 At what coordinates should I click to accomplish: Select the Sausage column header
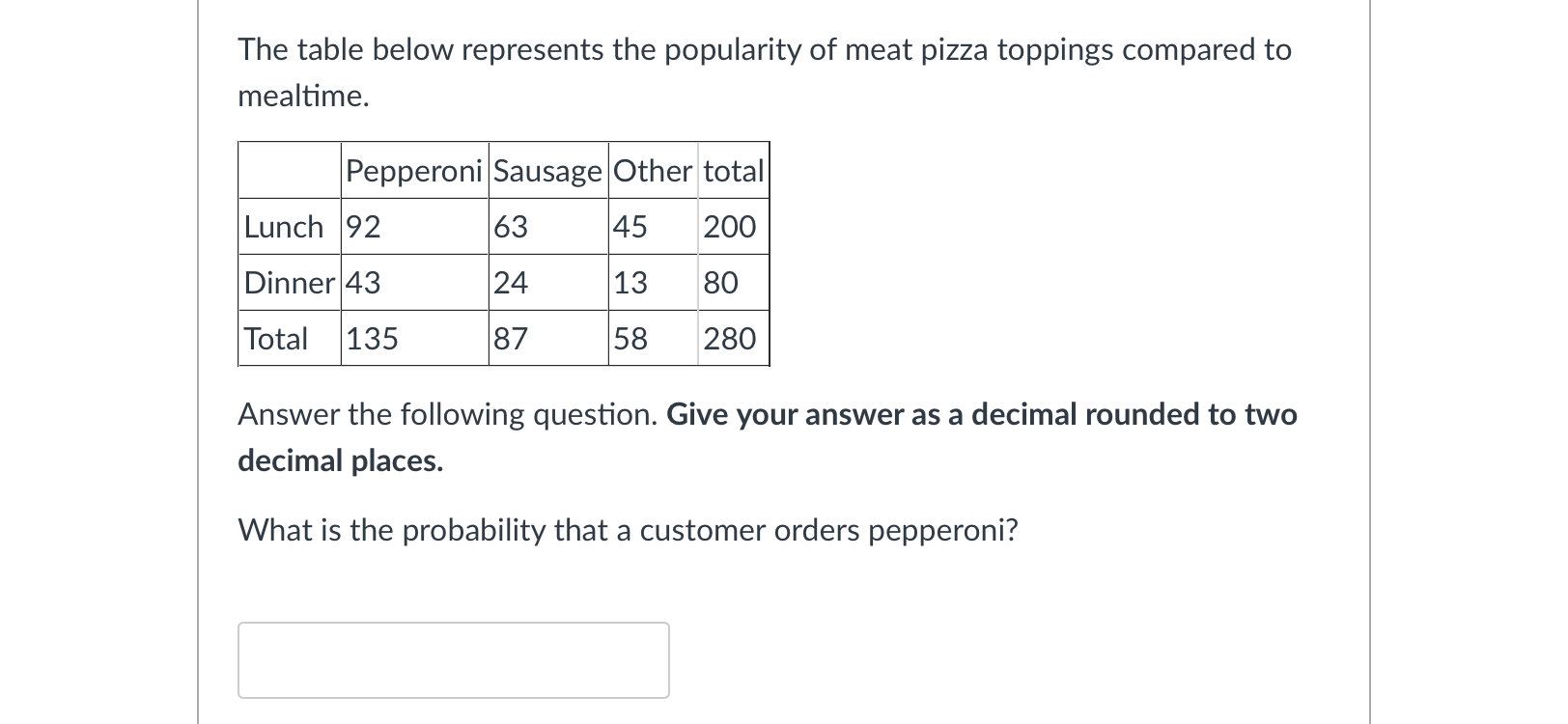pos(547,171)
